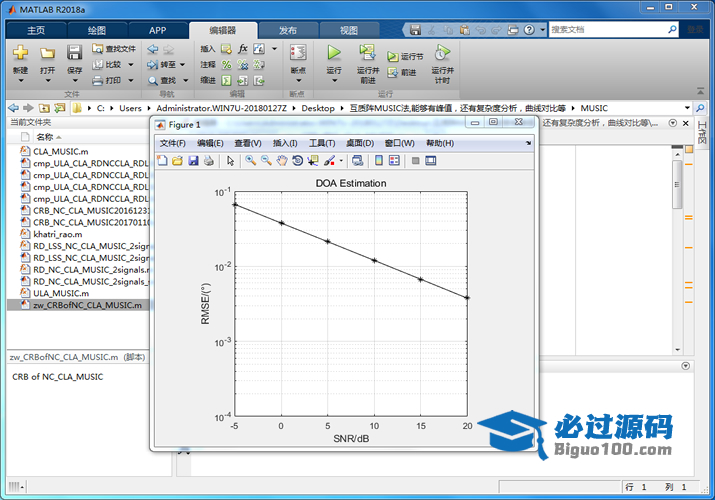Open the Breakpoints (断点) dropdown arrow

pos(299,81)
